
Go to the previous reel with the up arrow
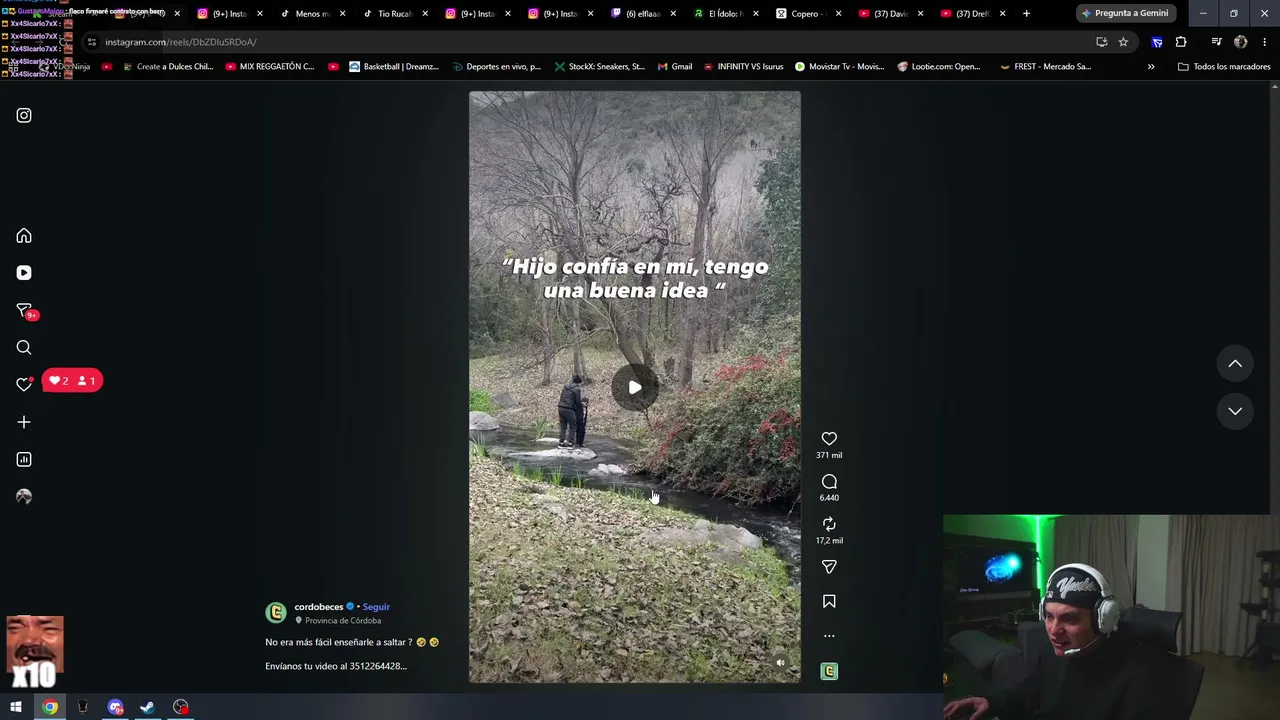click(1235, 364)
